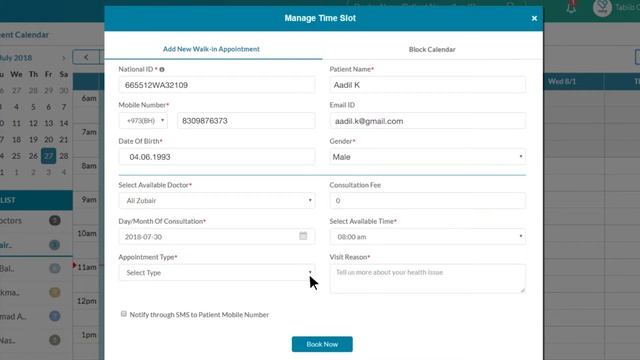The height and width of the screenshot is (360, 640).
Task: Click the previous week arrow button
Action: click(86, 57)
